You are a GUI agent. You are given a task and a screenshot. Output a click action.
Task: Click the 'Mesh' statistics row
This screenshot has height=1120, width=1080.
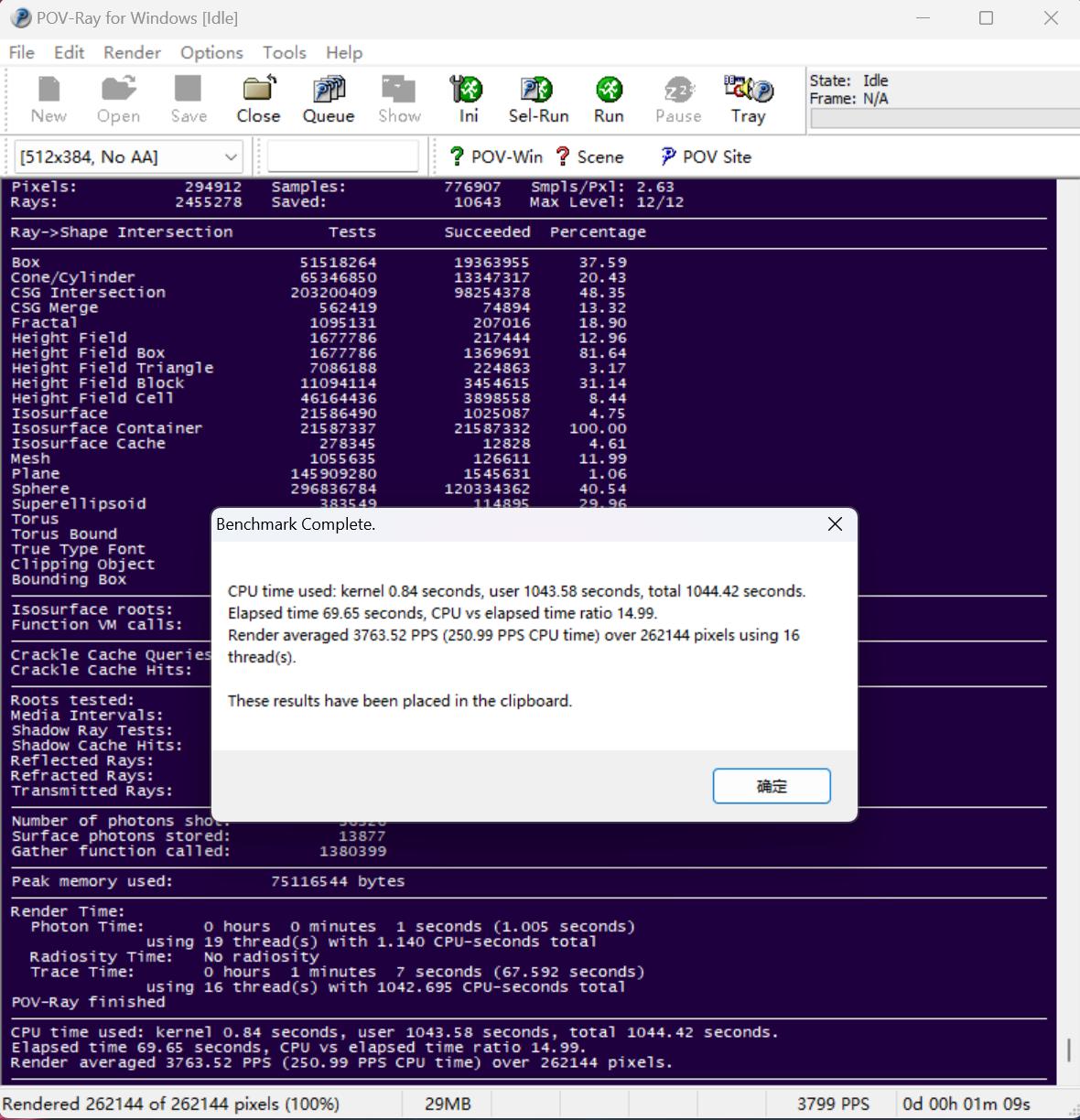319,458
